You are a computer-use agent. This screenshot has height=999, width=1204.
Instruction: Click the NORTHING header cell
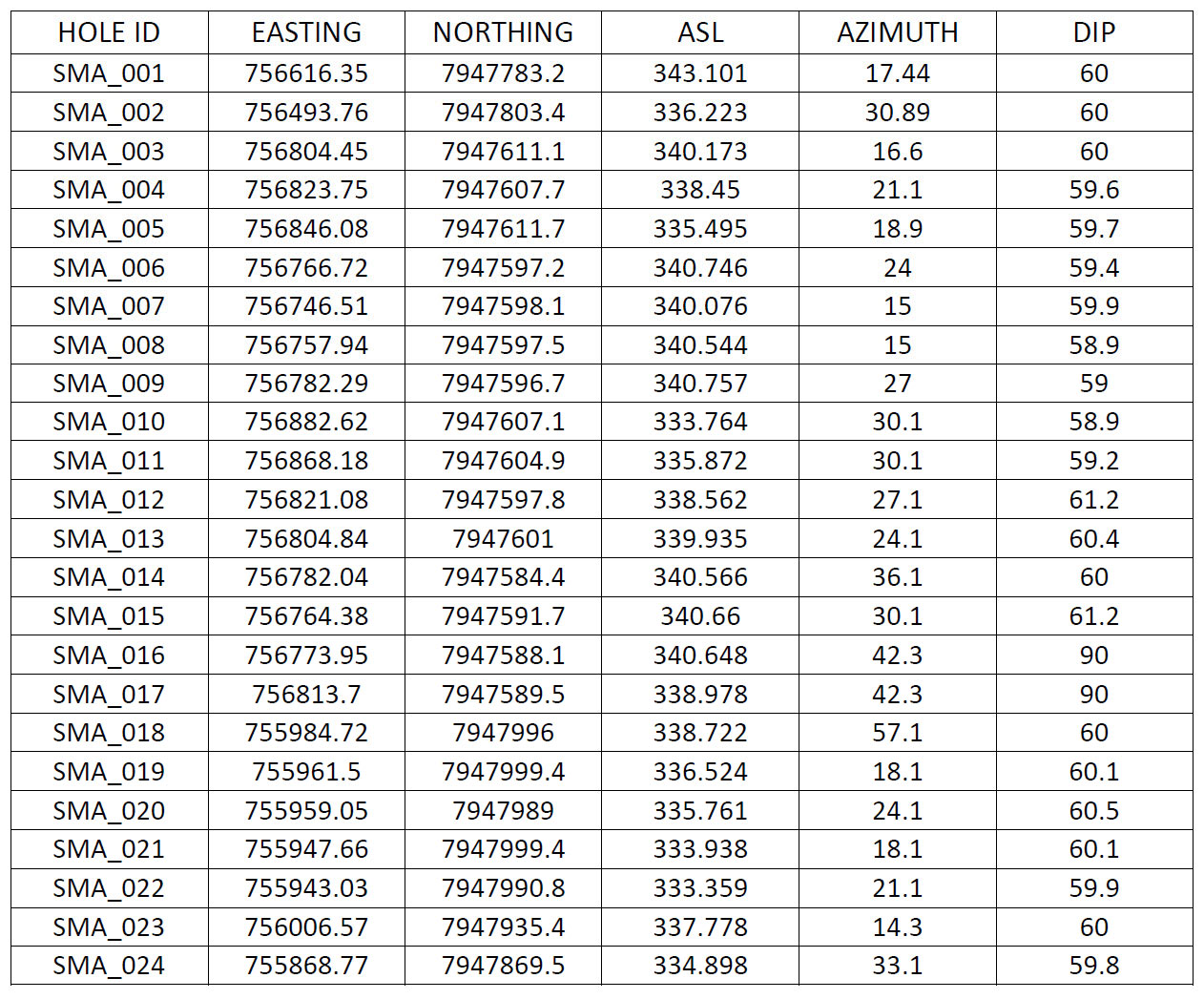(x=503, y=32)
